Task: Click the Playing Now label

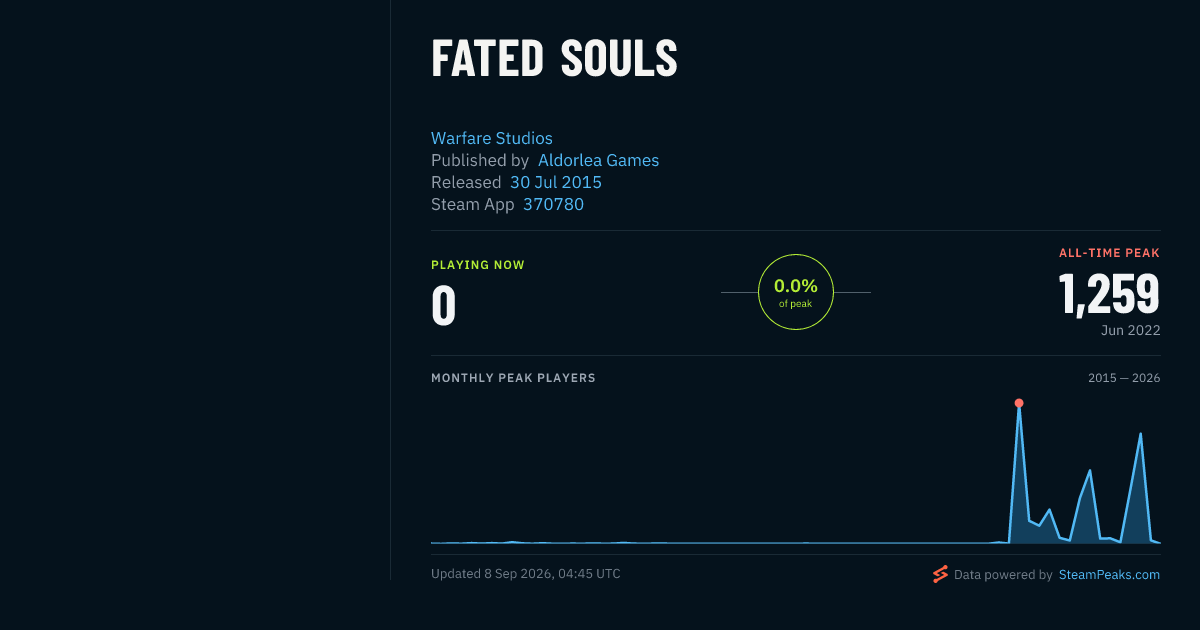Action: tap(478, 265)
